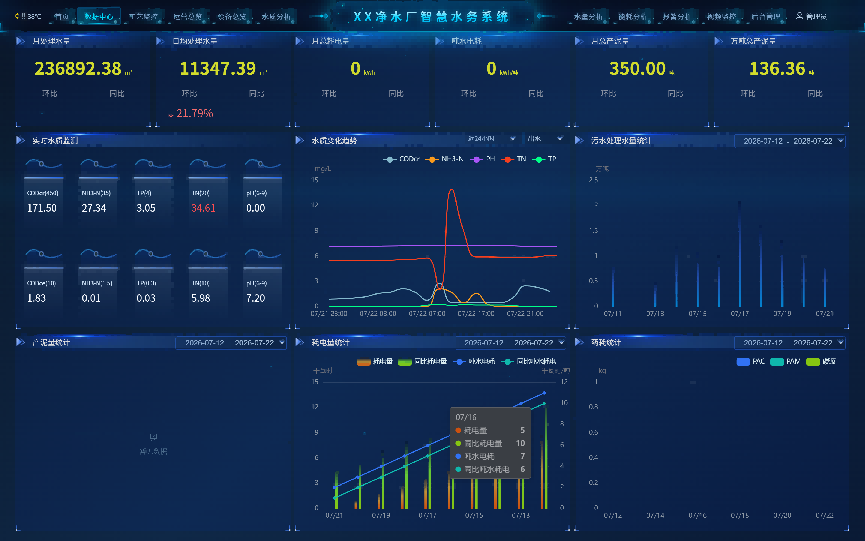
Task: Click the red 34.61 reading value
Action: tap(203, 208)
